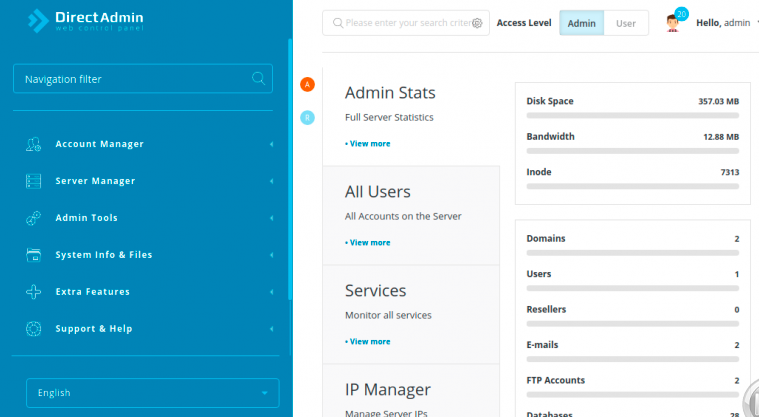The width and height of the screenshot is (759, 417).
Task: Open the English language dropdown
Action: 152,393
